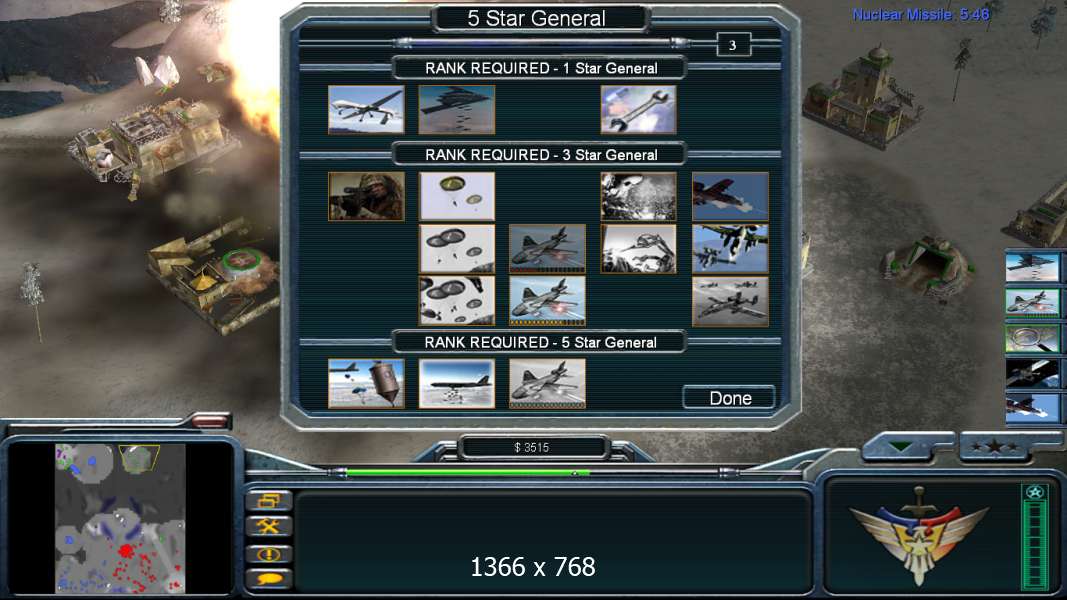The image size is (1067, 600).
Task: Select the Spy Drone general power
Action: [366, 109]
